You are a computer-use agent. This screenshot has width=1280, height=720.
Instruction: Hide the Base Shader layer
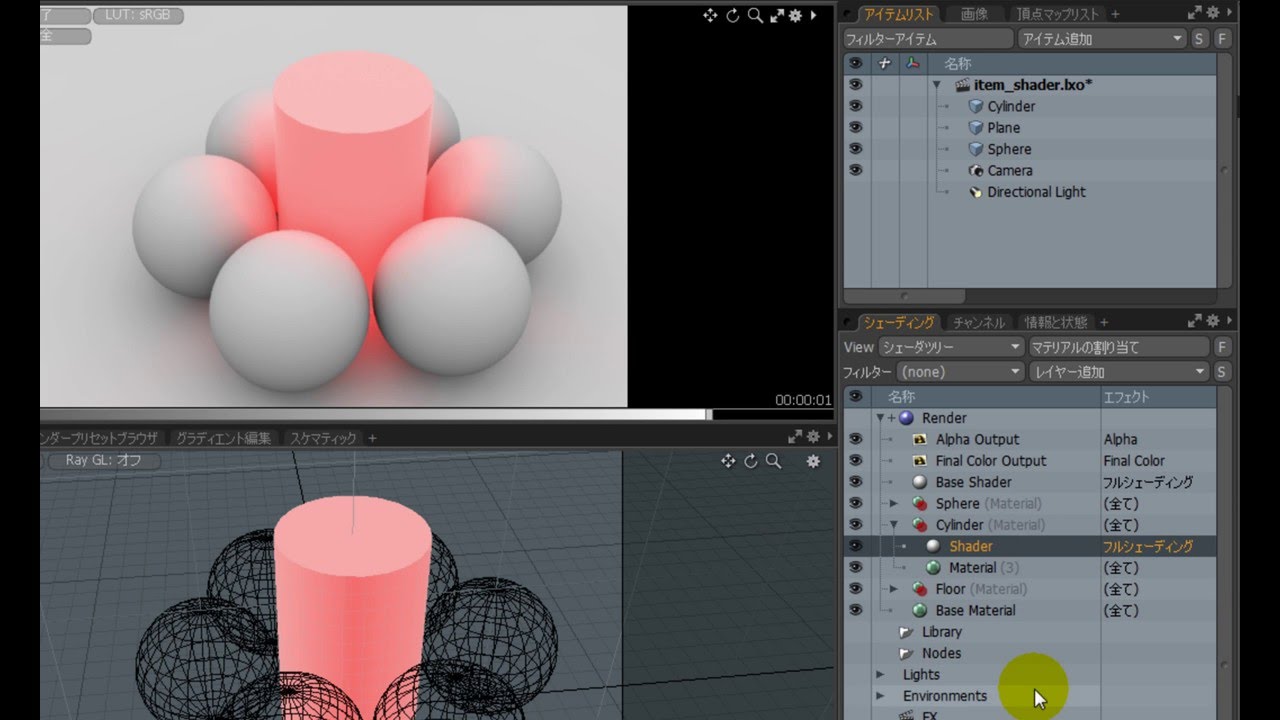click(856, 482)
